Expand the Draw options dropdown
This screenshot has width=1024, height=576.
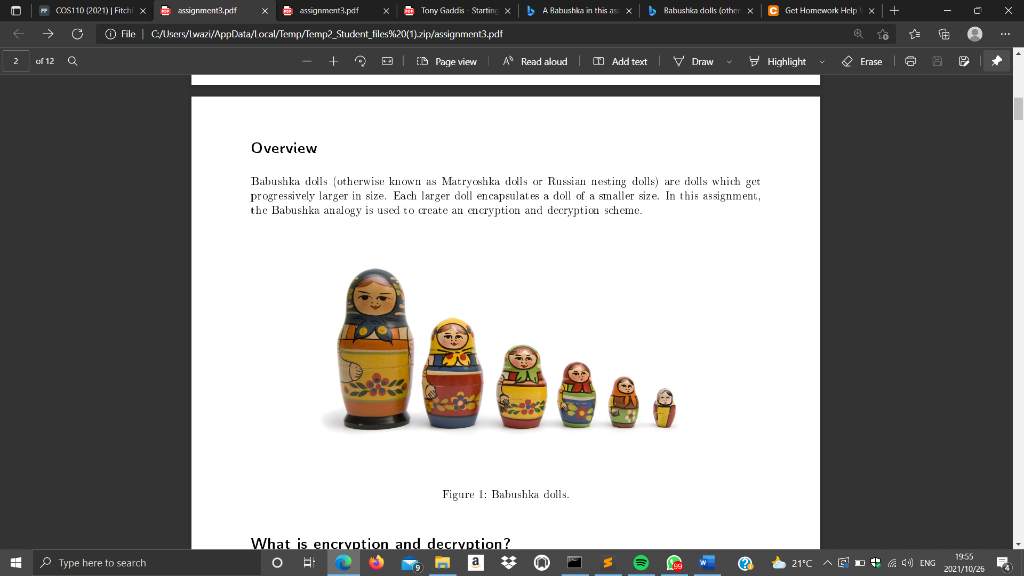pyautogui.click(x=729, y=61)
